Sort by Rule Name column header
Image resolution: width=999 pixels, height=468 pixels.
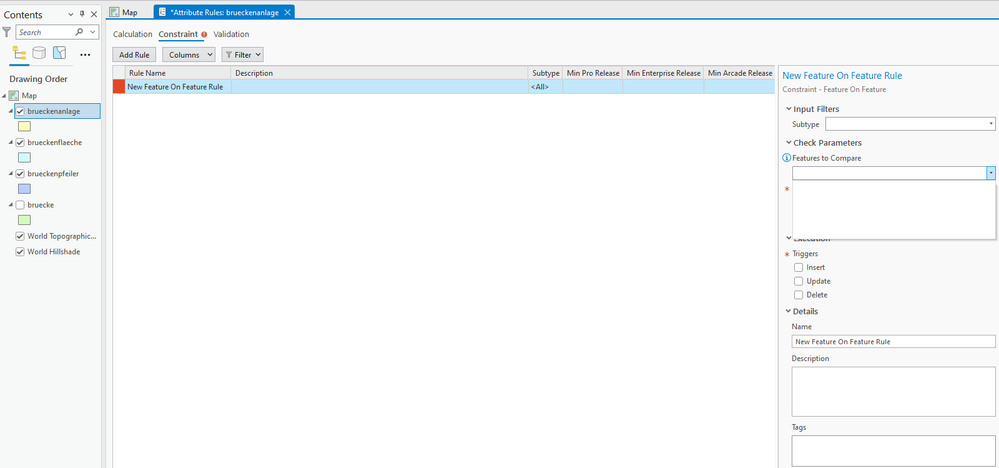point(178,73)
